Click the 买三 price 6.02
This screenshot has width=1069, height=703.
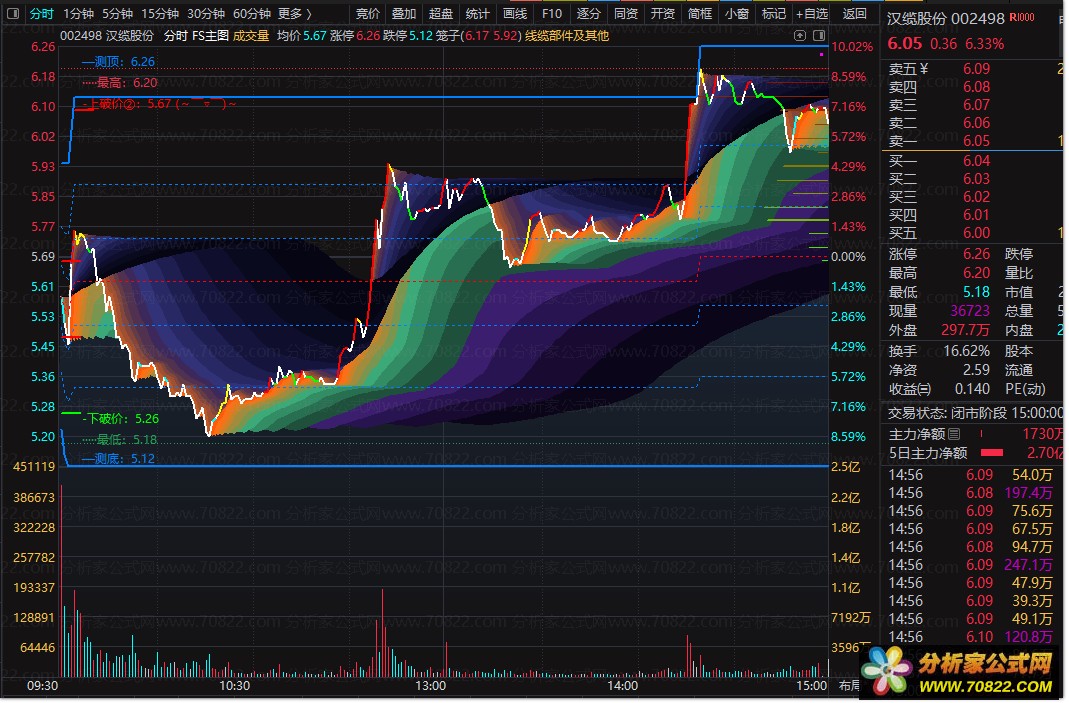[x=976, y=197]
